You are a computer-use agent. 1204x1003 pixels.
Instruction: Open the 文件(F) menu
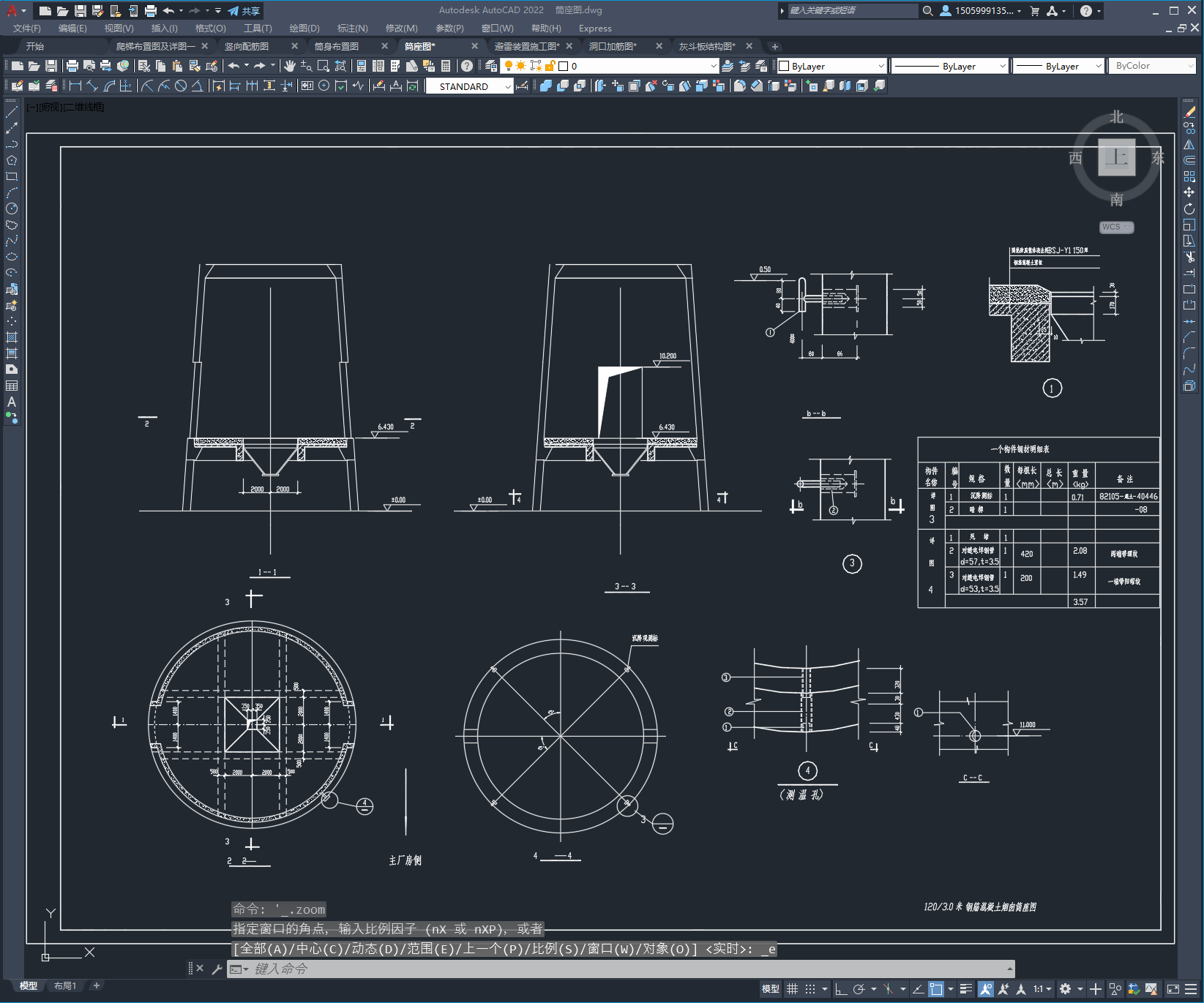(x=27, y=29)
